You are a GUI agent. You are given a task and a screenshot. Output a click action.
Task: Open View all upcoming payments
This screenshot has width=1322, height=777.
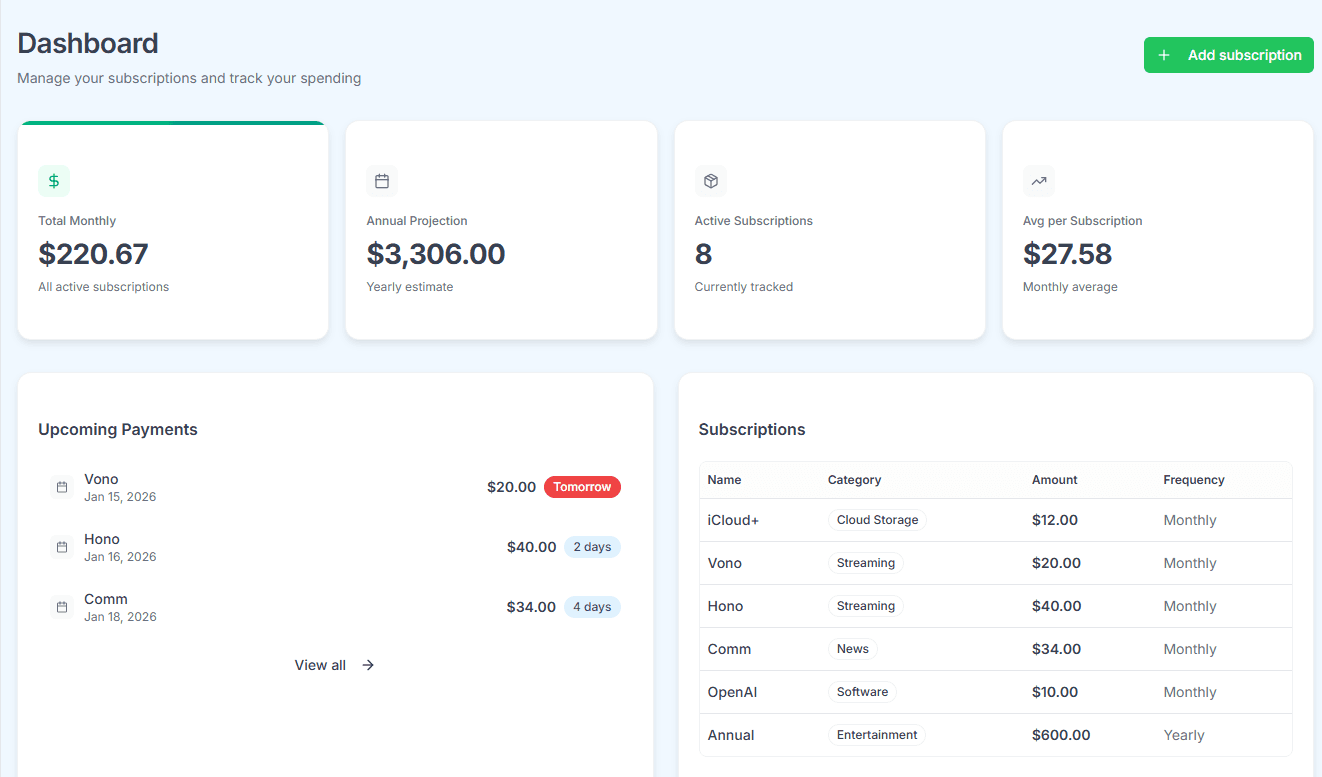(320, 665)
